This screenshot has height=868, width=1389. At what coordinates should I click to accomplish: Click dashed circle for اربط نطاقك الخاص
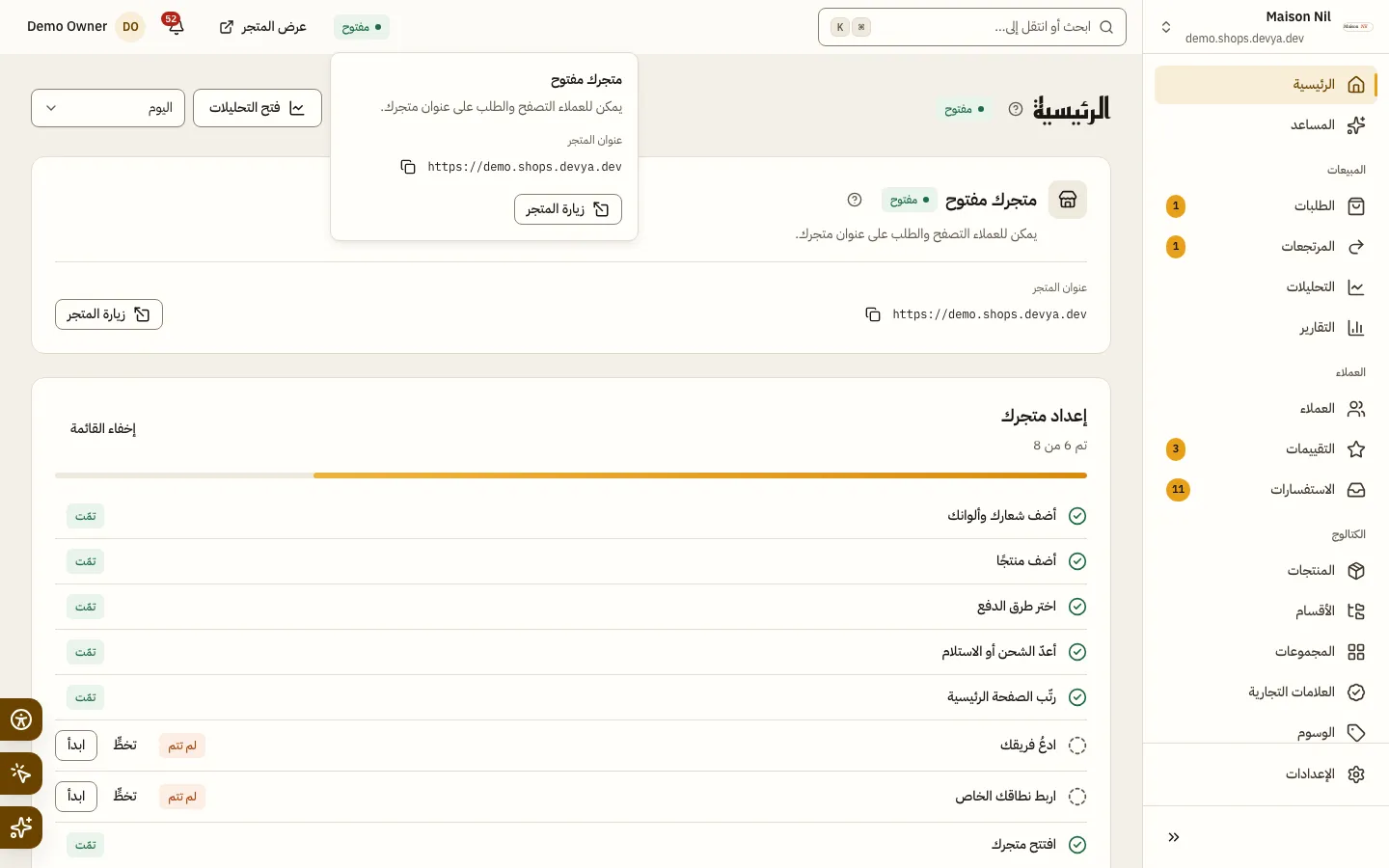pyautogui.click(x=1077, y=797)
